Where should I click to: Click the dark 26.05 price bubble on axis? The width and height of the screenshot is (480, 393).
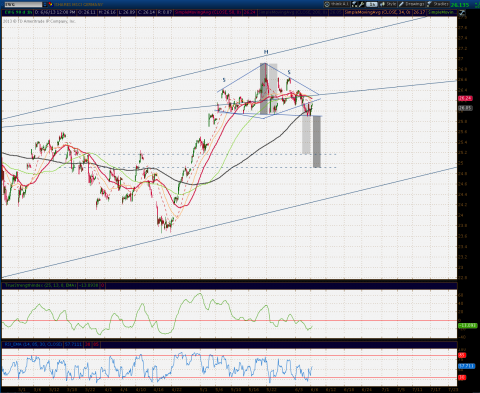click(465, 108)
